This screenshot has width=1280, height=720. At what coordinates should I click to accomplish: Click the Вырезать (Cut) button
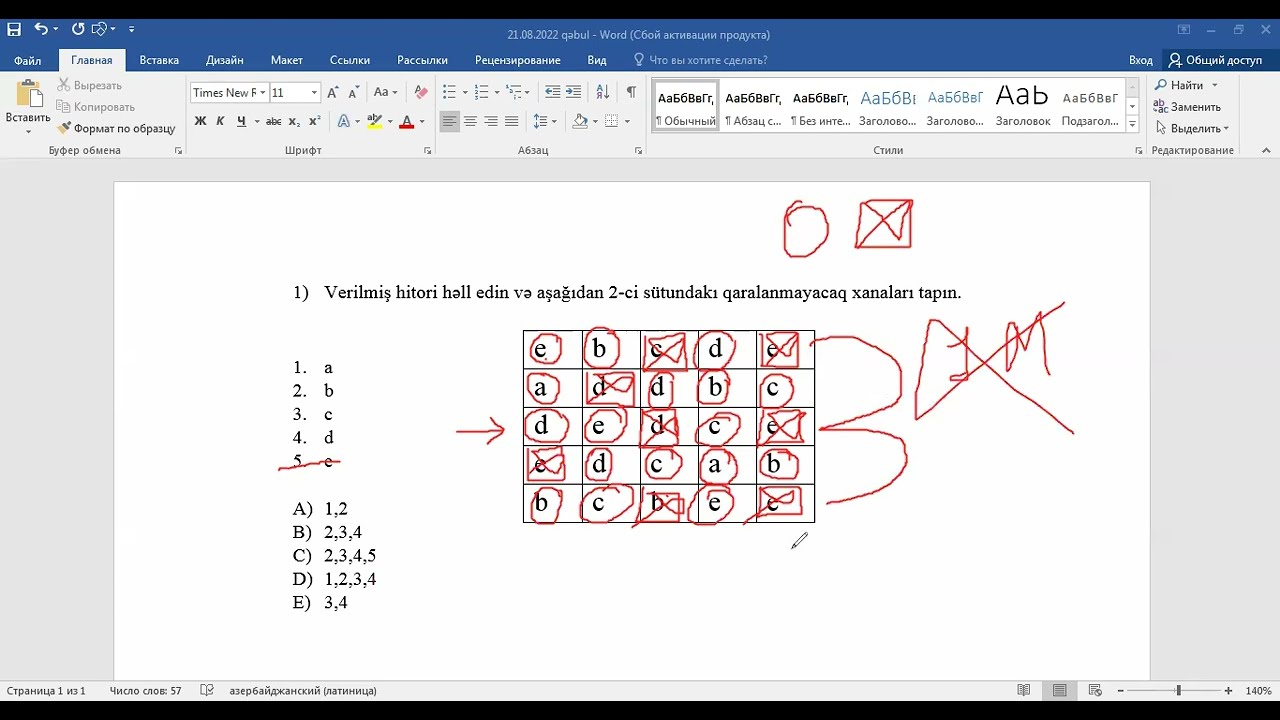[90, 86]
